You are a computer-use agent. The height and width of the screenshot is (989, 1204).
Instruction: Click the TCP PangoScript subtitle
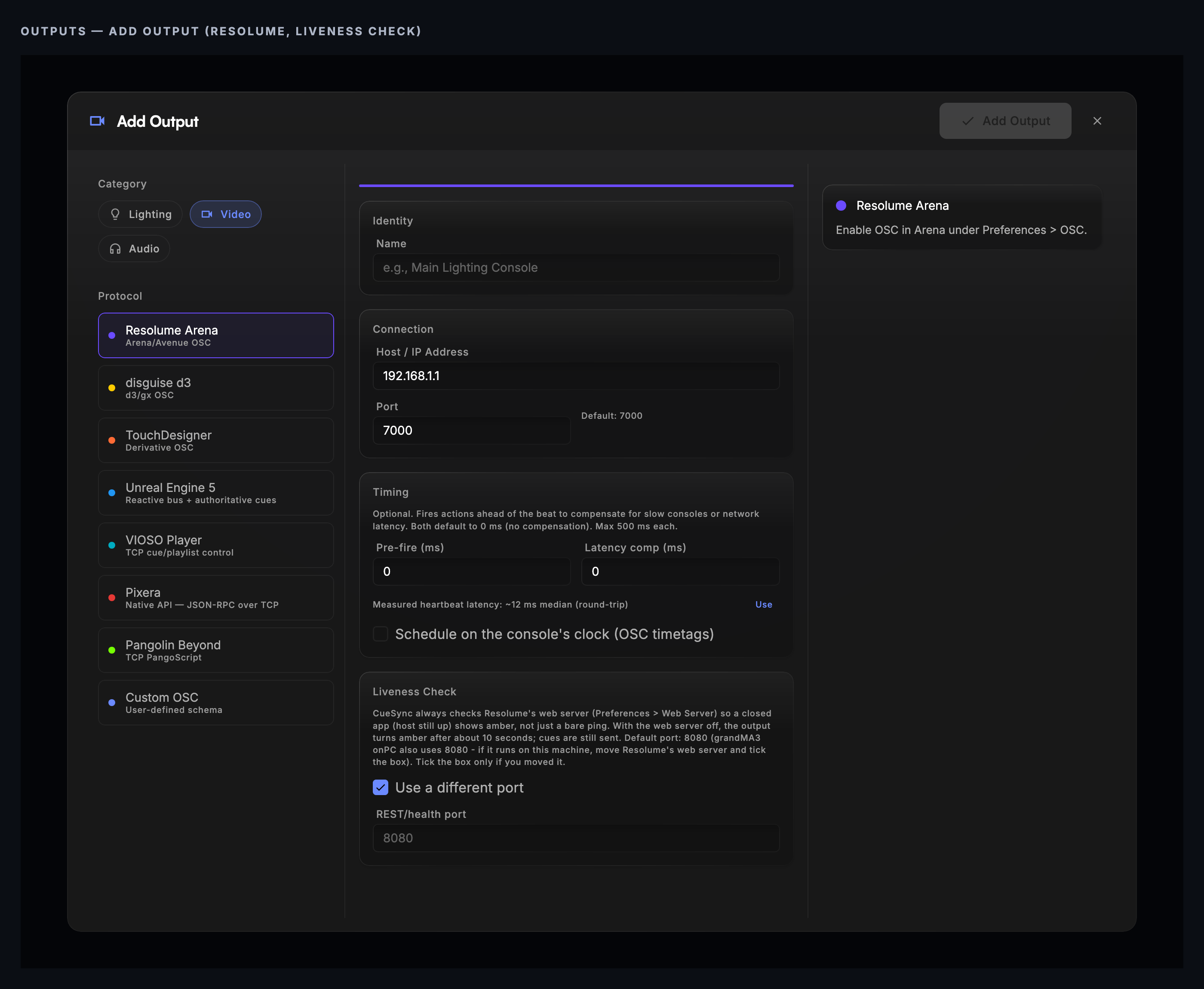[163, 657]
